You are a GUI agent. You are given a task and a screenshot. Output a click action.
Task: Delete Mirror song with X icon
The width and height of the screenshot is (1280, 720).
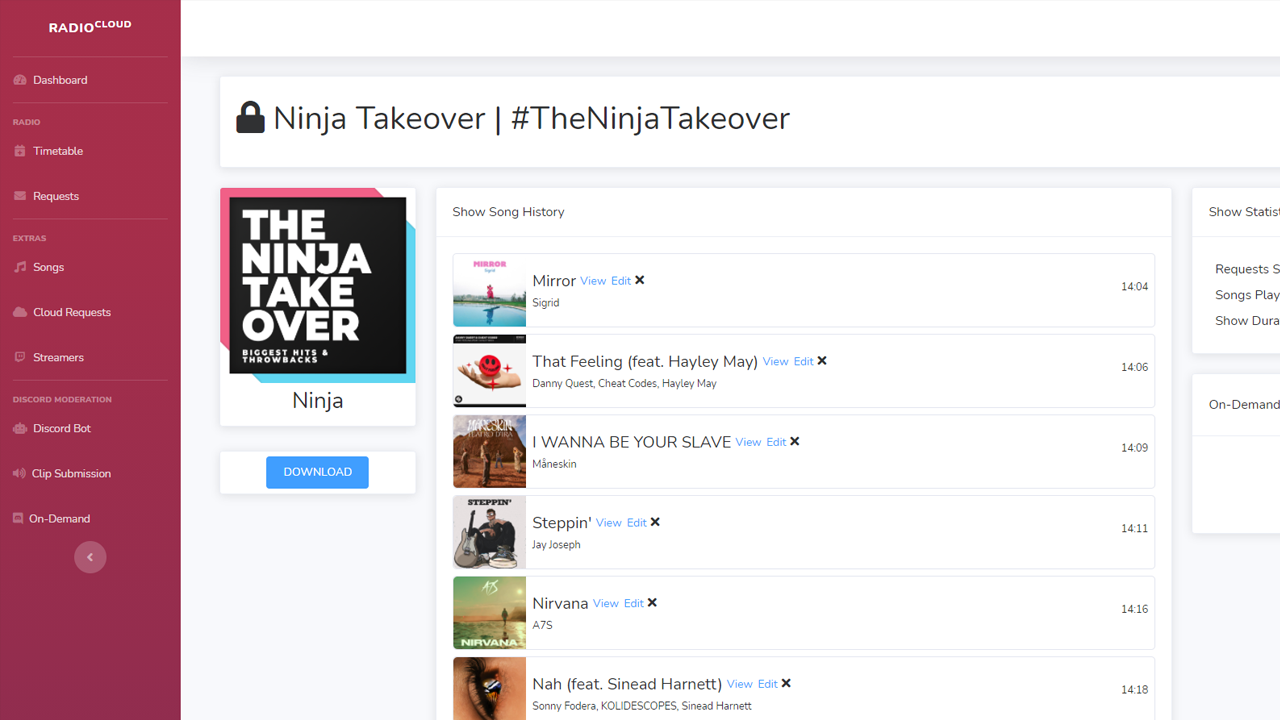click(x=640, y=281)
